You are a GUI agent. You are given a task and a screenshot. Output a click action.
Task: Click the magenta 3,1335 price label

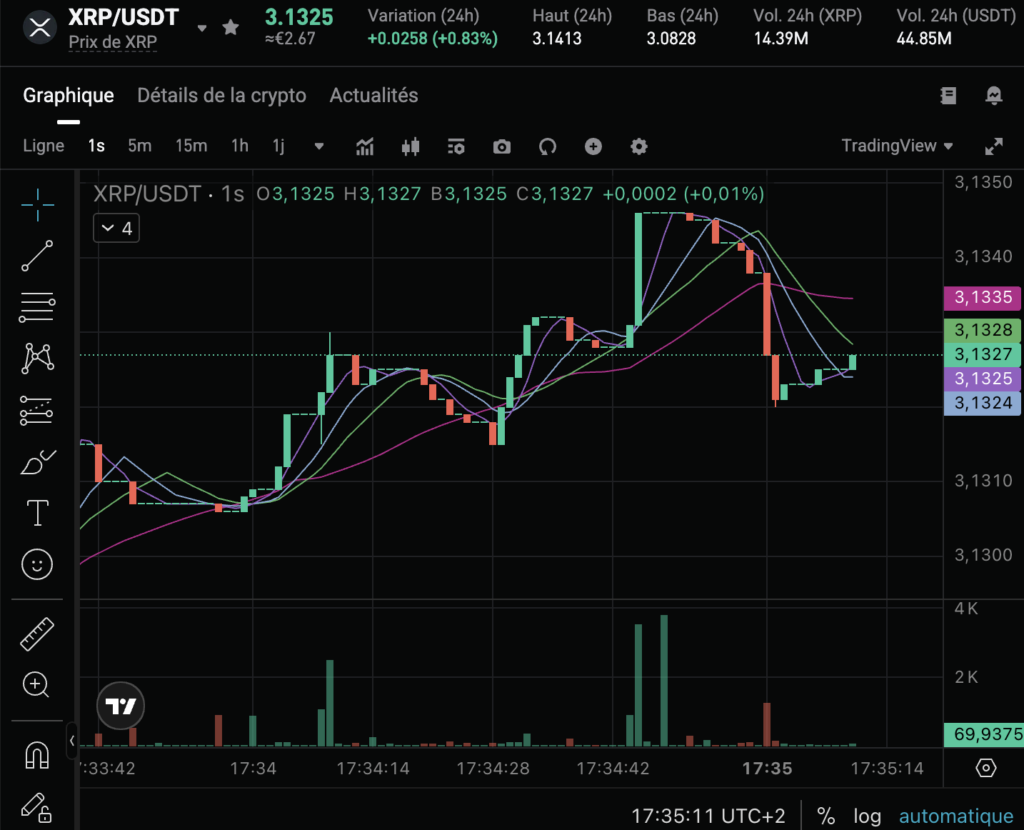pyautogui.click(x=982, y=297)
